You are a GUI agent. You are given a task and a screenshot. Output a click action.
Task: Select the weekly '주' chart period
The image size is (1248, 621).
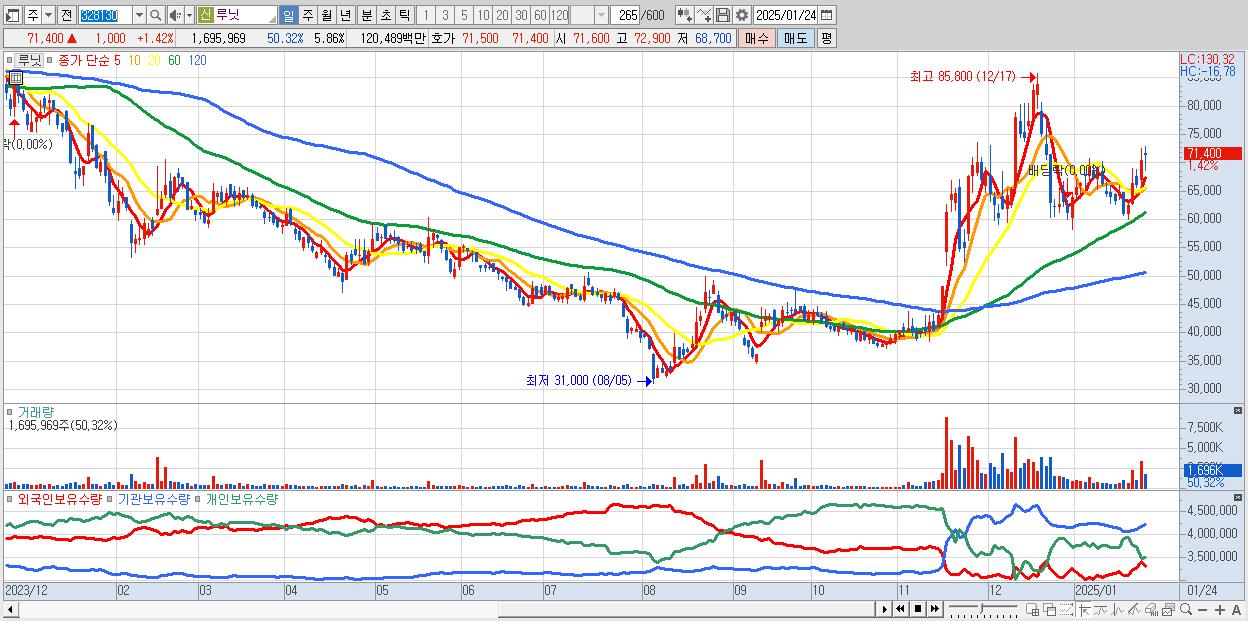(308, 16)
